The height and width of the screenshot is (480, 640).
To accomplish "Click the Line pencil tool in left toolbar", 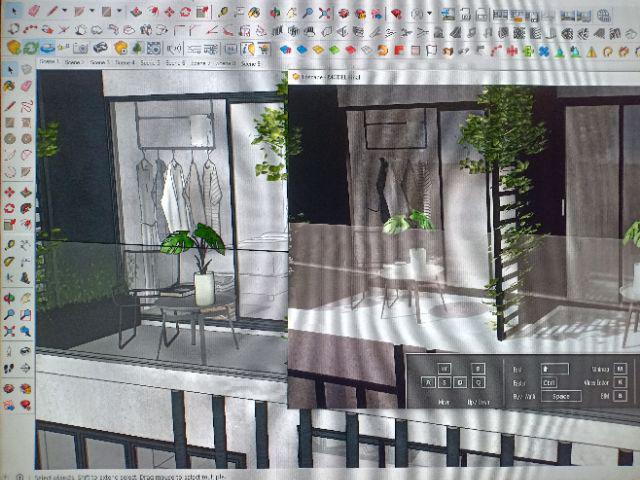I will (x=9, y=105).
